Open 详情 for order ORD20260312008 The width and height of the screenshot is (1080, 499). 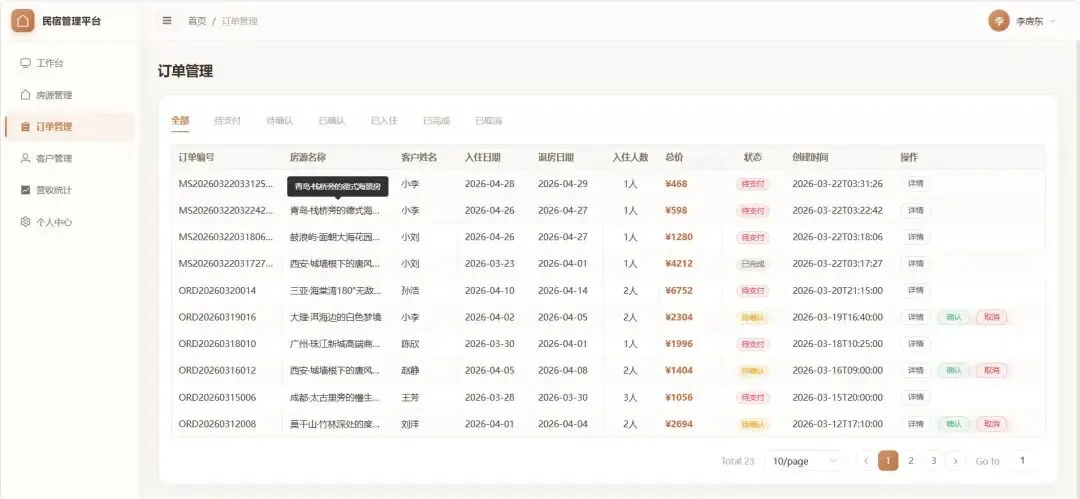(x=915, y=424)
